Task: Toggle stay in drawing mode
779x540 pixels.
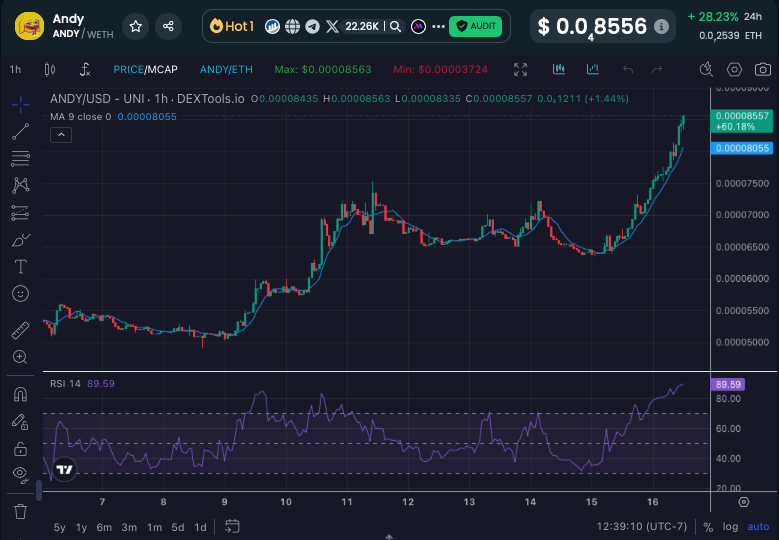Action: click(x=20, y=422)
